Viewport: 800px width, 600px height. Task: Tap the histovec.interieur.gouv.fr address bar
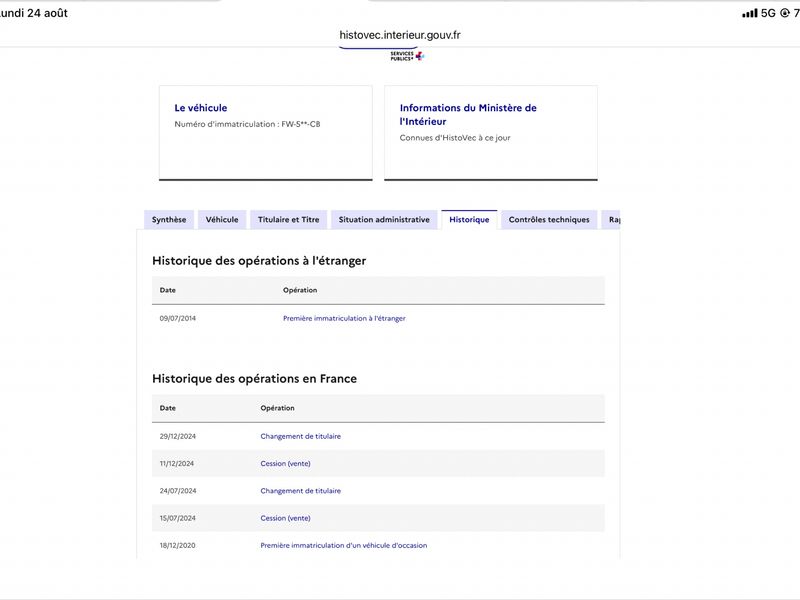[400, 35]
